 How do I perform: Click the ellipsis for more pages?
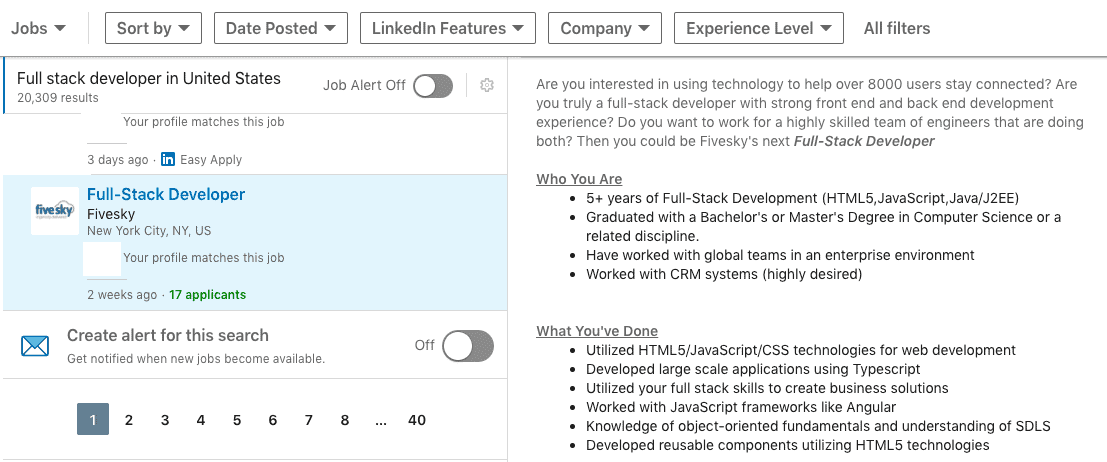[x=381, y=420]
